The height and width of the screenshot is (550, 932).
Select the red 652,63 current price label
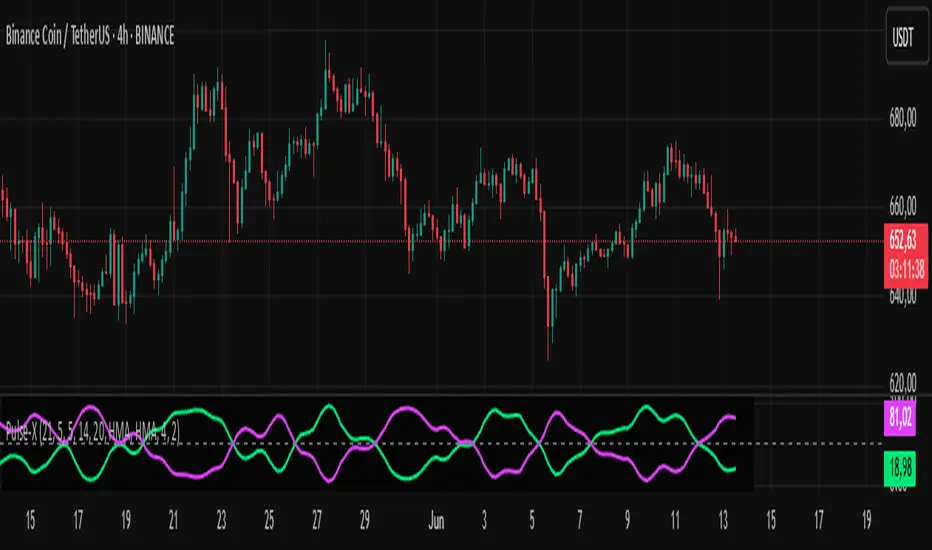903,241
